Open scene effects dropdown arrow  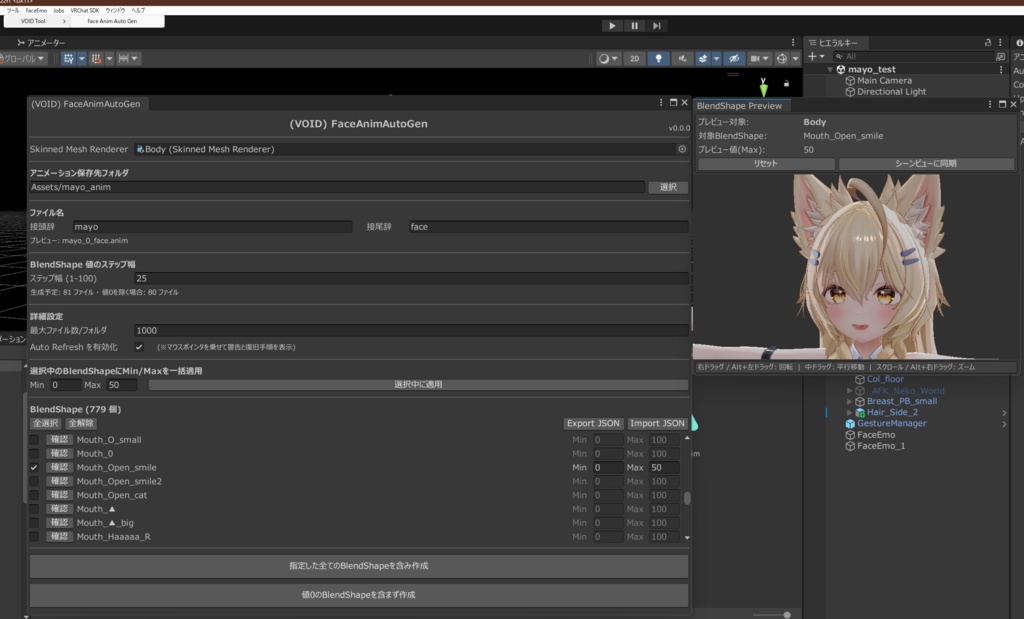(716, 58)
